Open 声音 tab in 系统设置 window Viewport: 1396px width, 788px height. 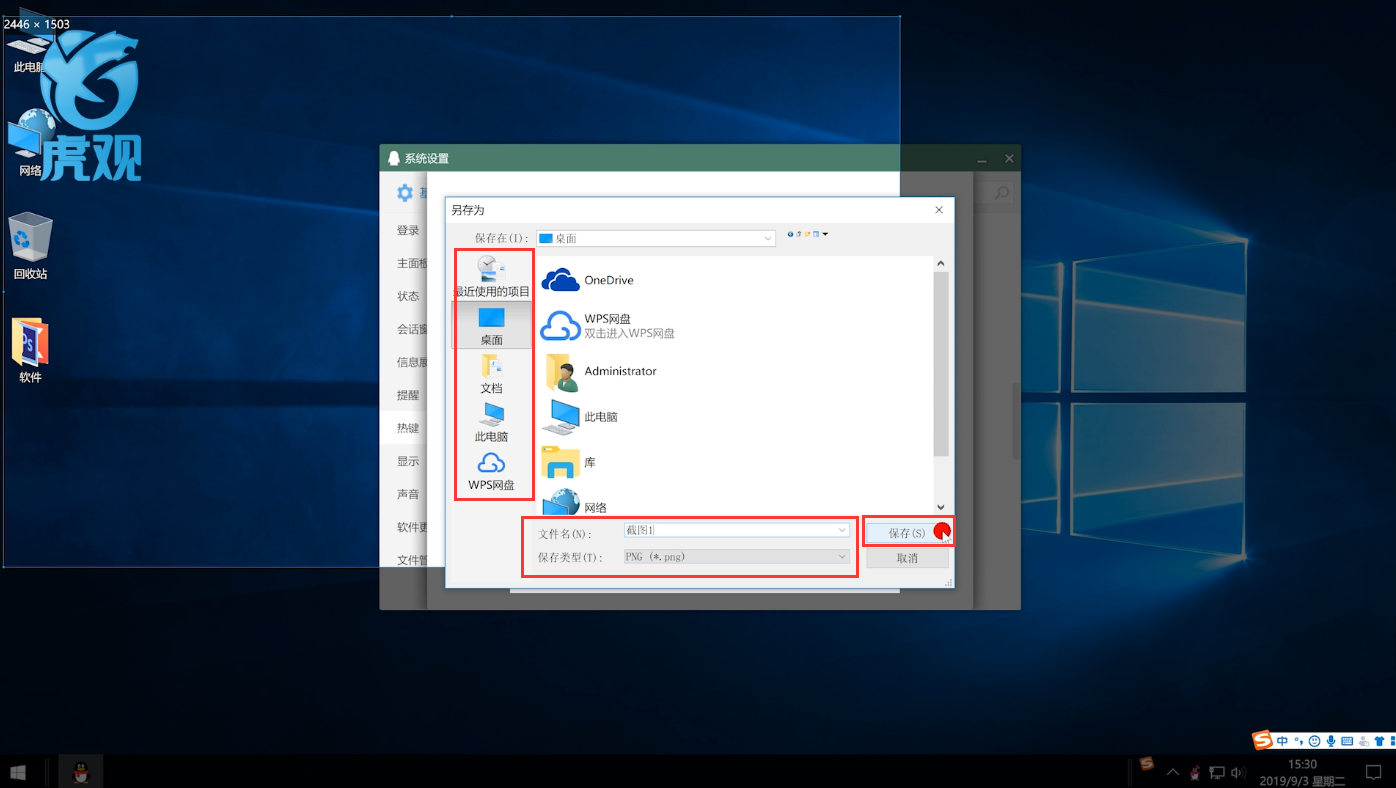408,494
